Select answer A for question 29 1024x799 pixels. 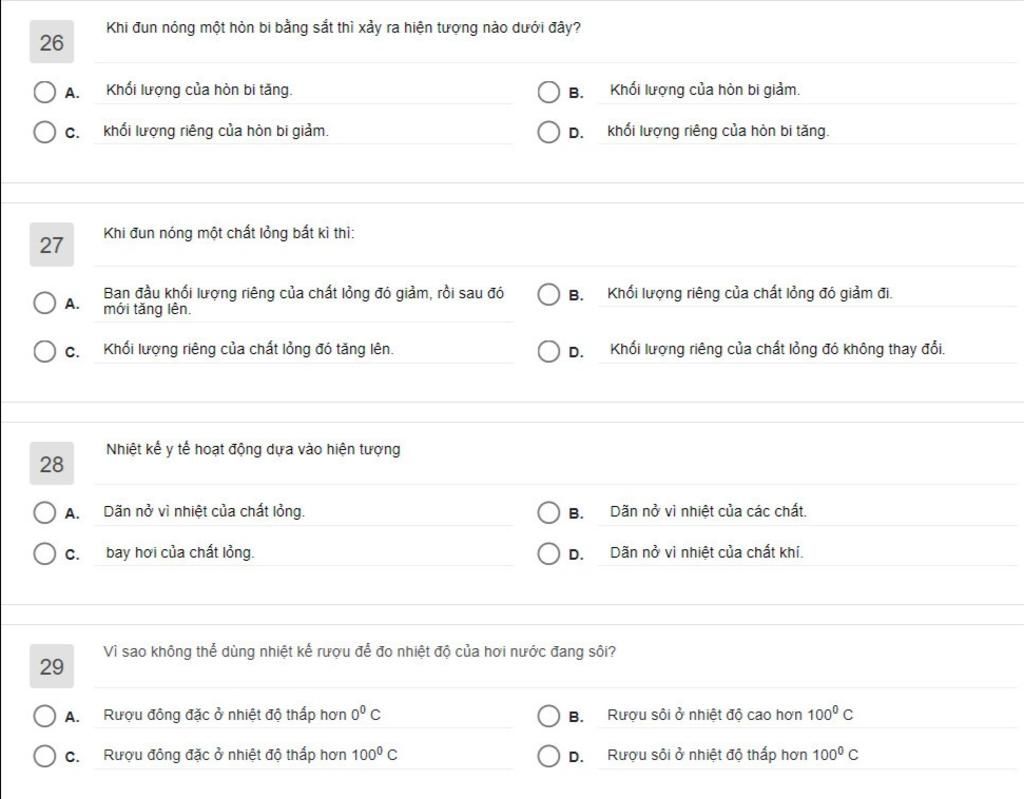[44, 716]
